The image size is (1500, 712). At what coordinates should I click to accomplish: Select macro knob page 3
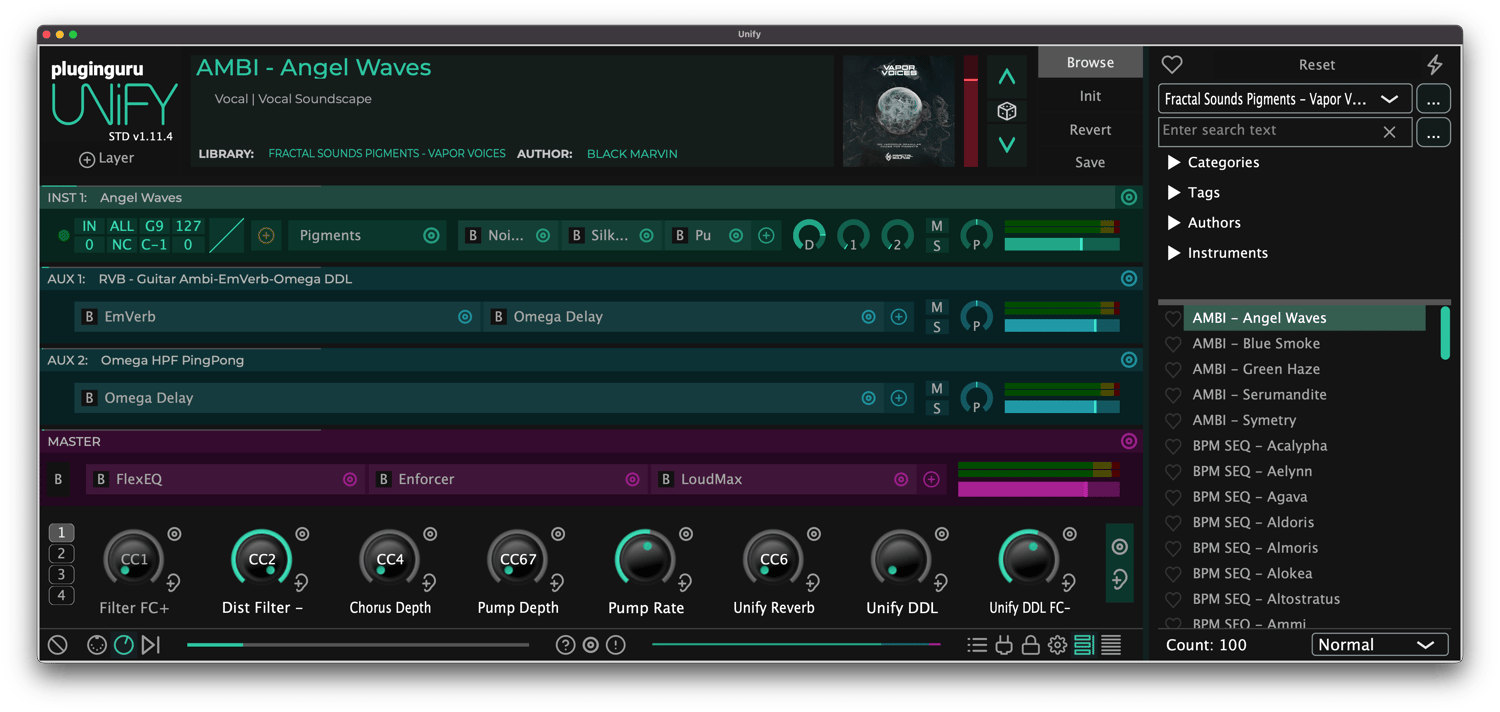tap(61, 575)
